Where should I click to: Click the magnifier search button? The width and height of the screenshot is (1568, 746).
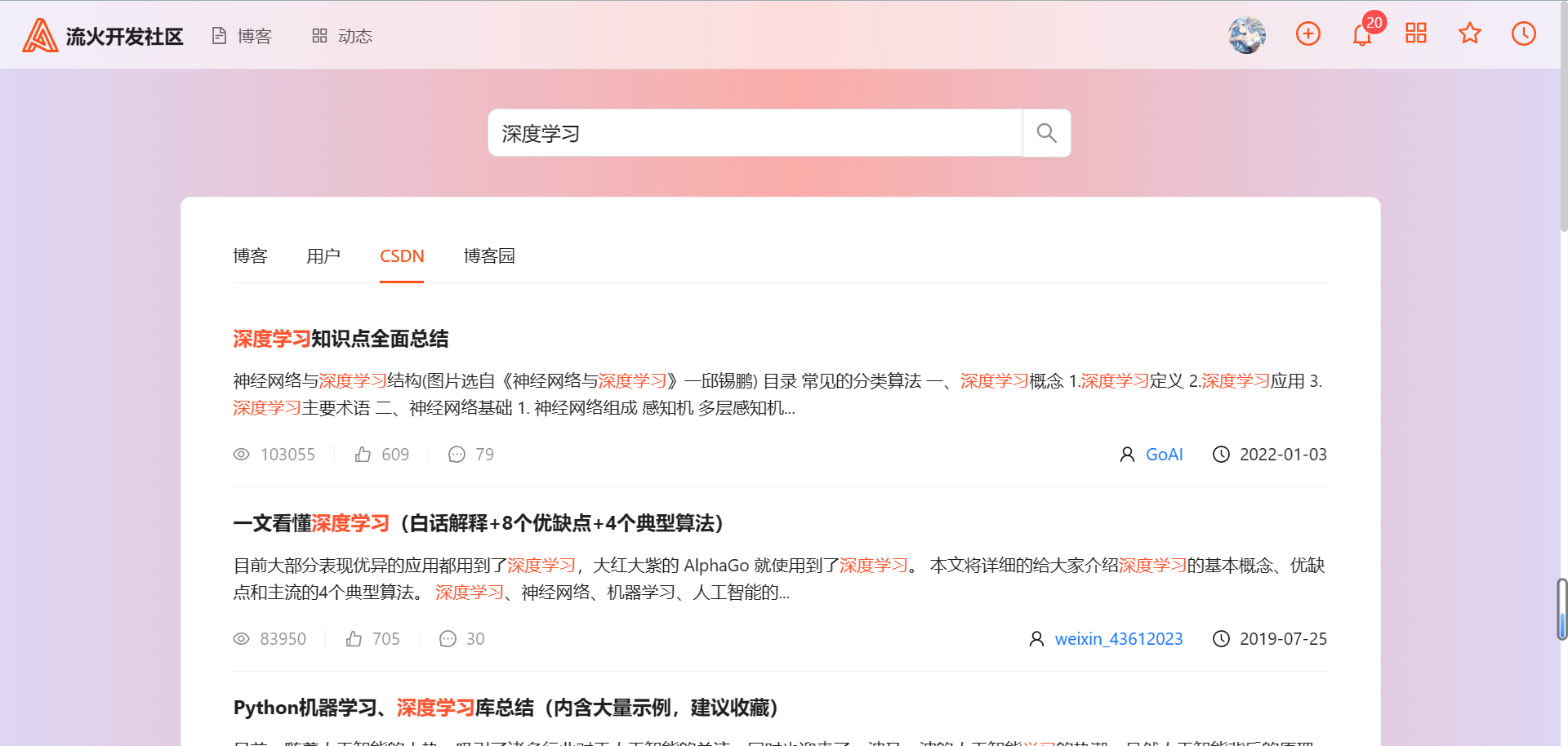pyautogui.click(x=1046, y=133)
